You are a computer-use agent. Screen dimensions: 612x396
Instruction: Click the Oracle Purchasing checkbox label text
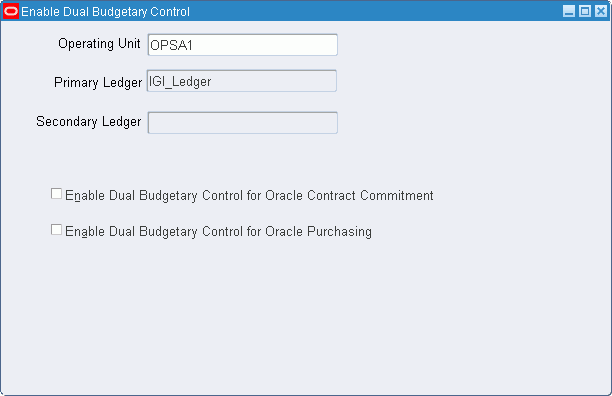(218, 232)
